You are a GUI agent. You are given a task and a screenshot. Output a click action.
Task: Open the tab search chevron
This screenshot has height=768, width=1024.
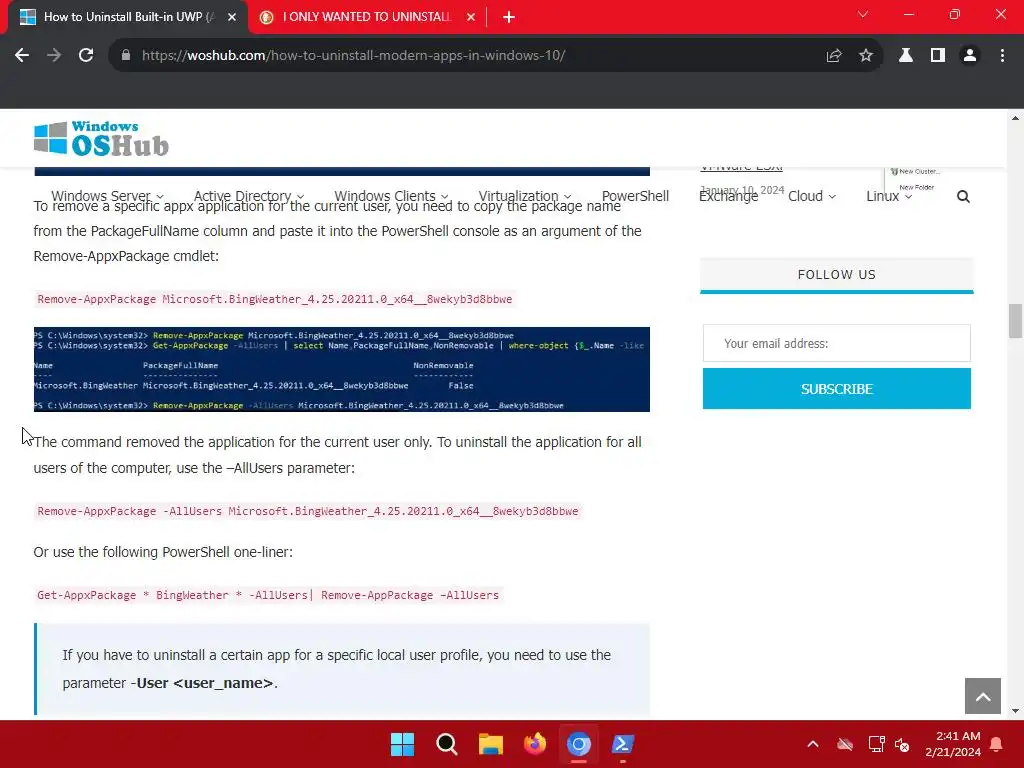pos(863,14)
